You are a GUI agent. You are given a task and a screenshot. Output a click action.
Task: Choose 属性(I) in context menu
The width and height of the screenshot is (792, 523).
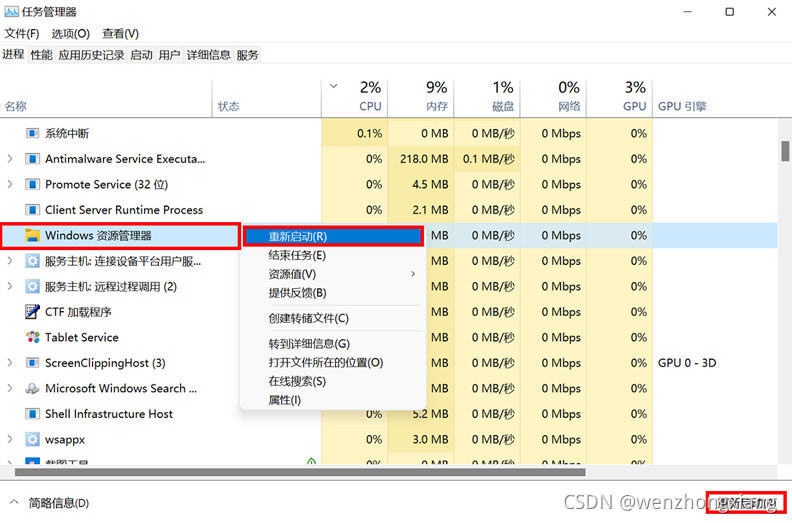285,400
